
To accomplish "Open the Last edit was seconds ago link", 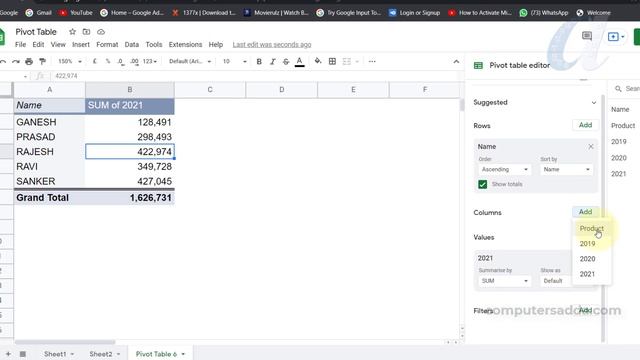I will coord(272,44).
